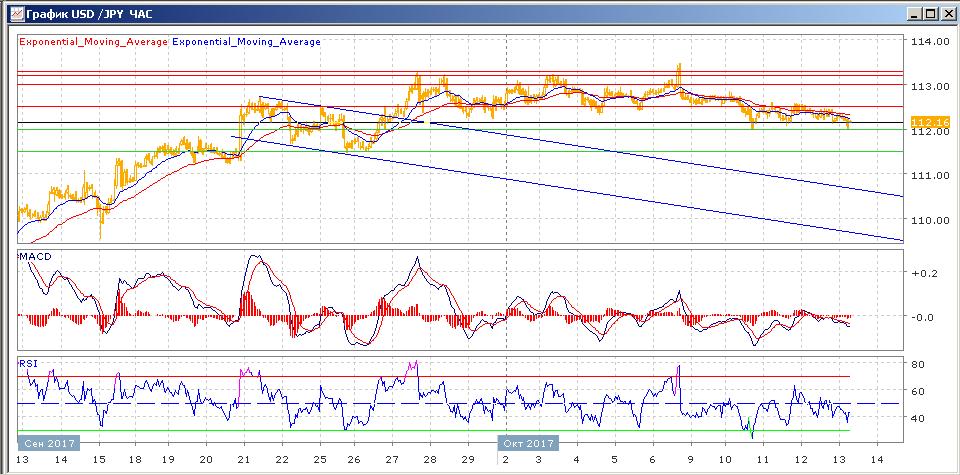
Task: Click the RSI axis value 60
Action: tap(917, 391)
